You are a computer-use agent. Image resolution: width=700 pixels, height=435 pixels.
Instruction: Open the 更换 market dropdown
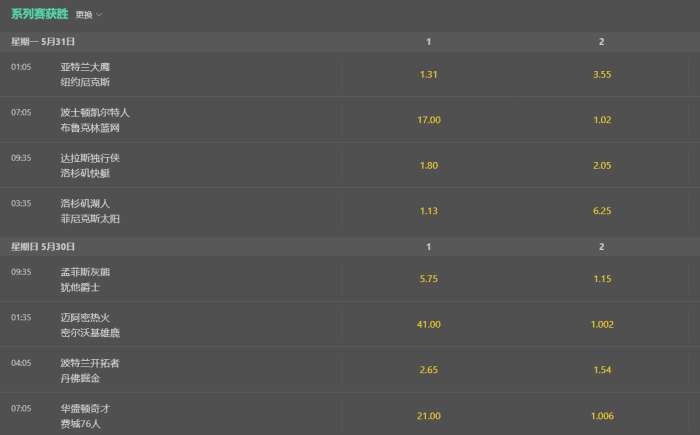pyautogui.click(x=89, y=15)
